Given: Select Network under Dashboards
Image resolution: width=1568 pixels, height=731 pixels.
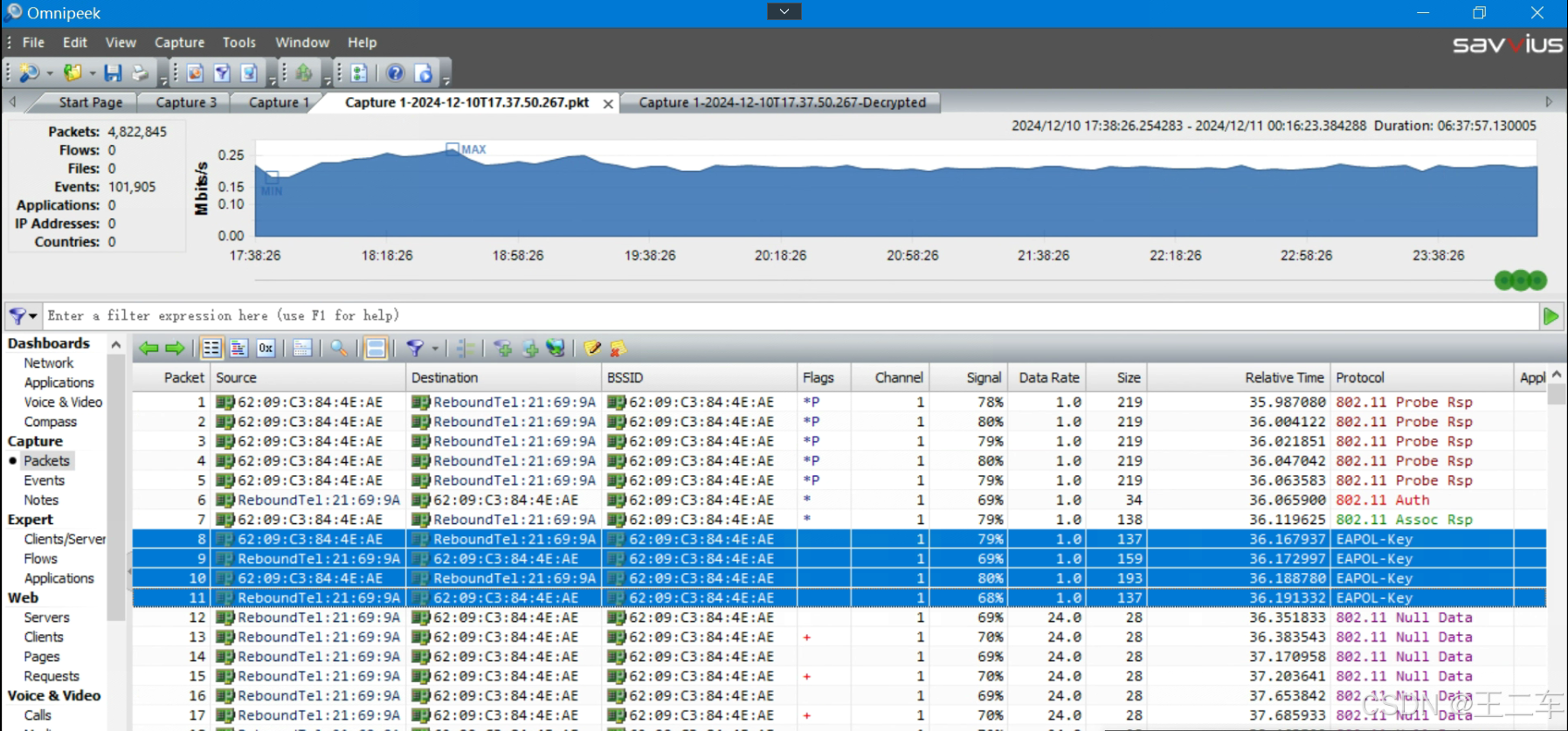Looking at the screenshot, I should [49, 362].
